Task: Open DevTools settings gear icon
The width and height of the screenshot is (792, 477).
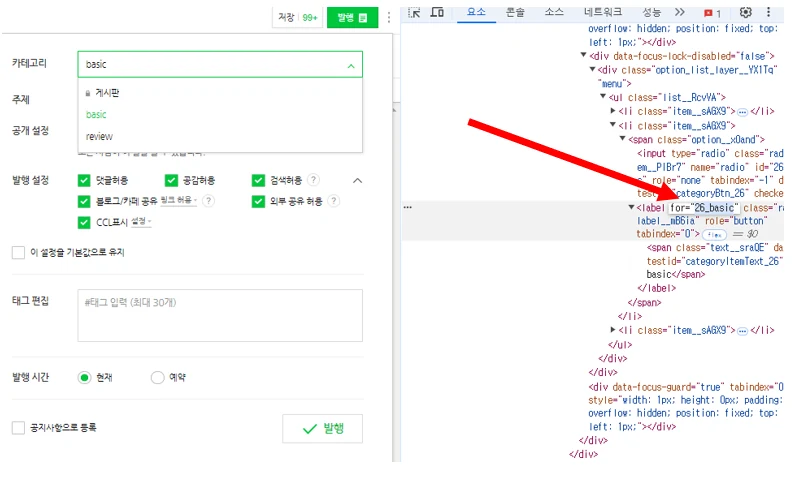Action: point(746,12)
